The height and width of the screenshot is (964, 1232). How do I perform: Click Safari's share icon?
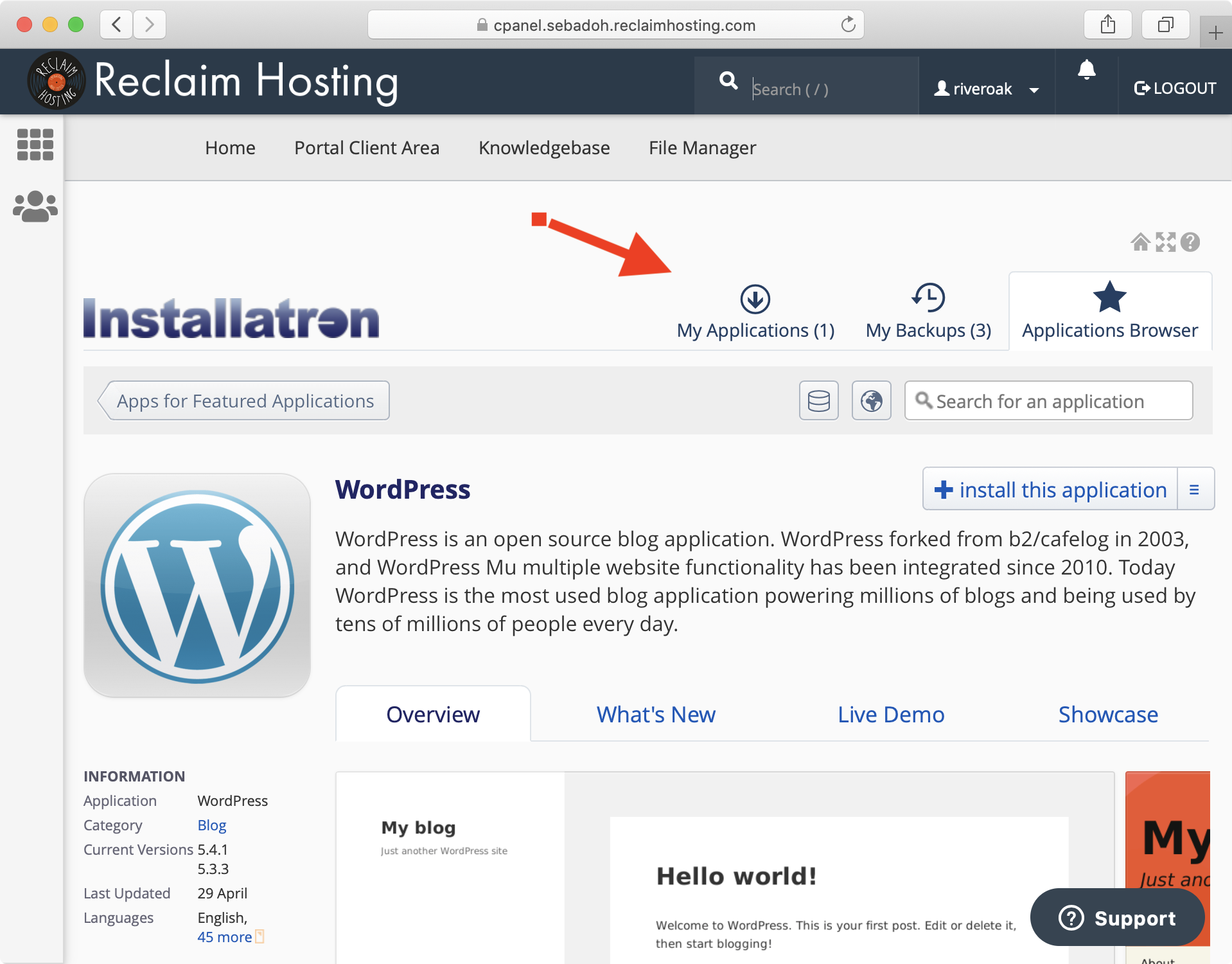coord(1107,25)
